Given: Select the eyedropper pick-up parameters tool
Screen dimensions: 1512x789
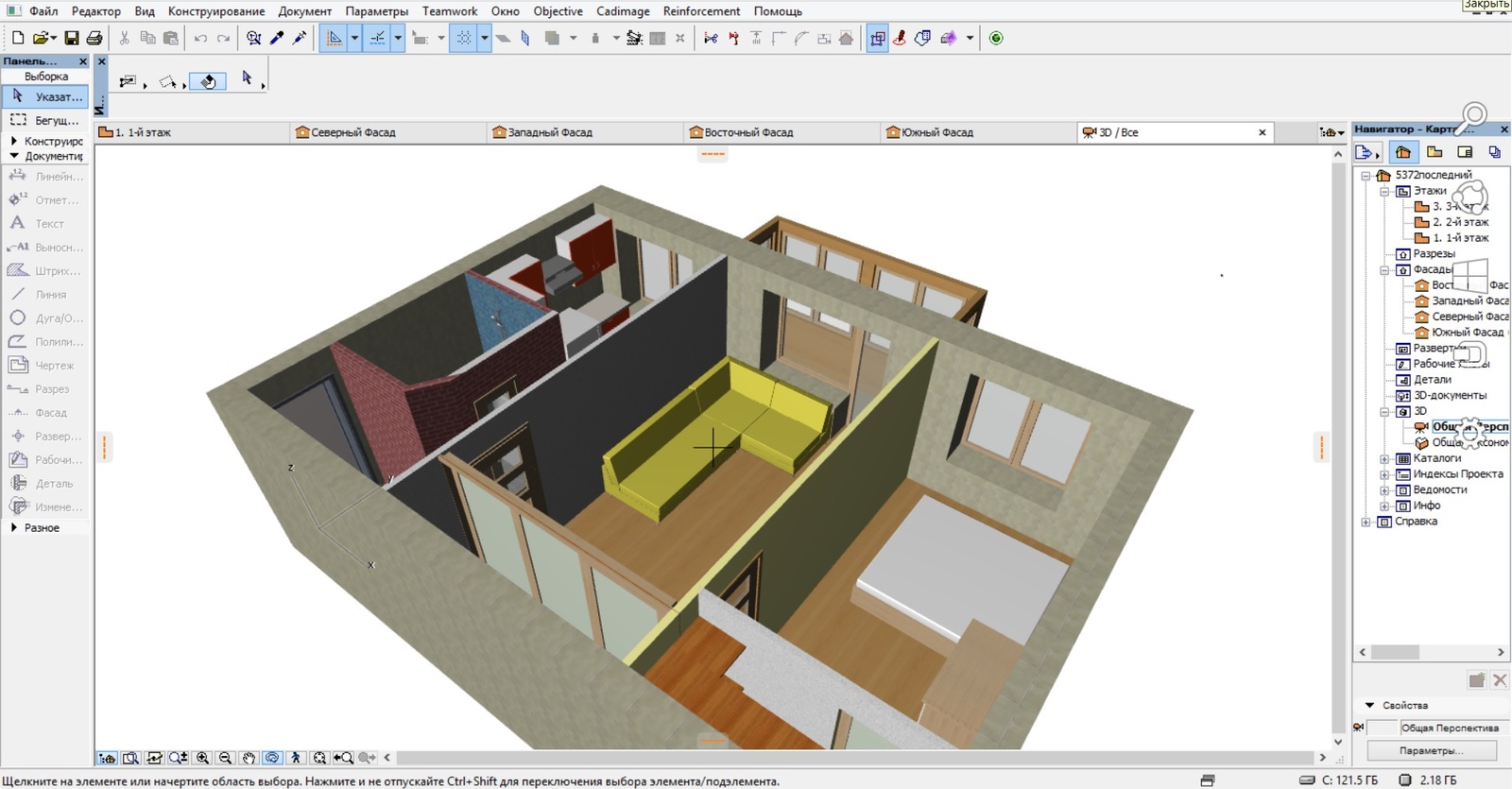Looking at the screenshot, I should (277, 38).
